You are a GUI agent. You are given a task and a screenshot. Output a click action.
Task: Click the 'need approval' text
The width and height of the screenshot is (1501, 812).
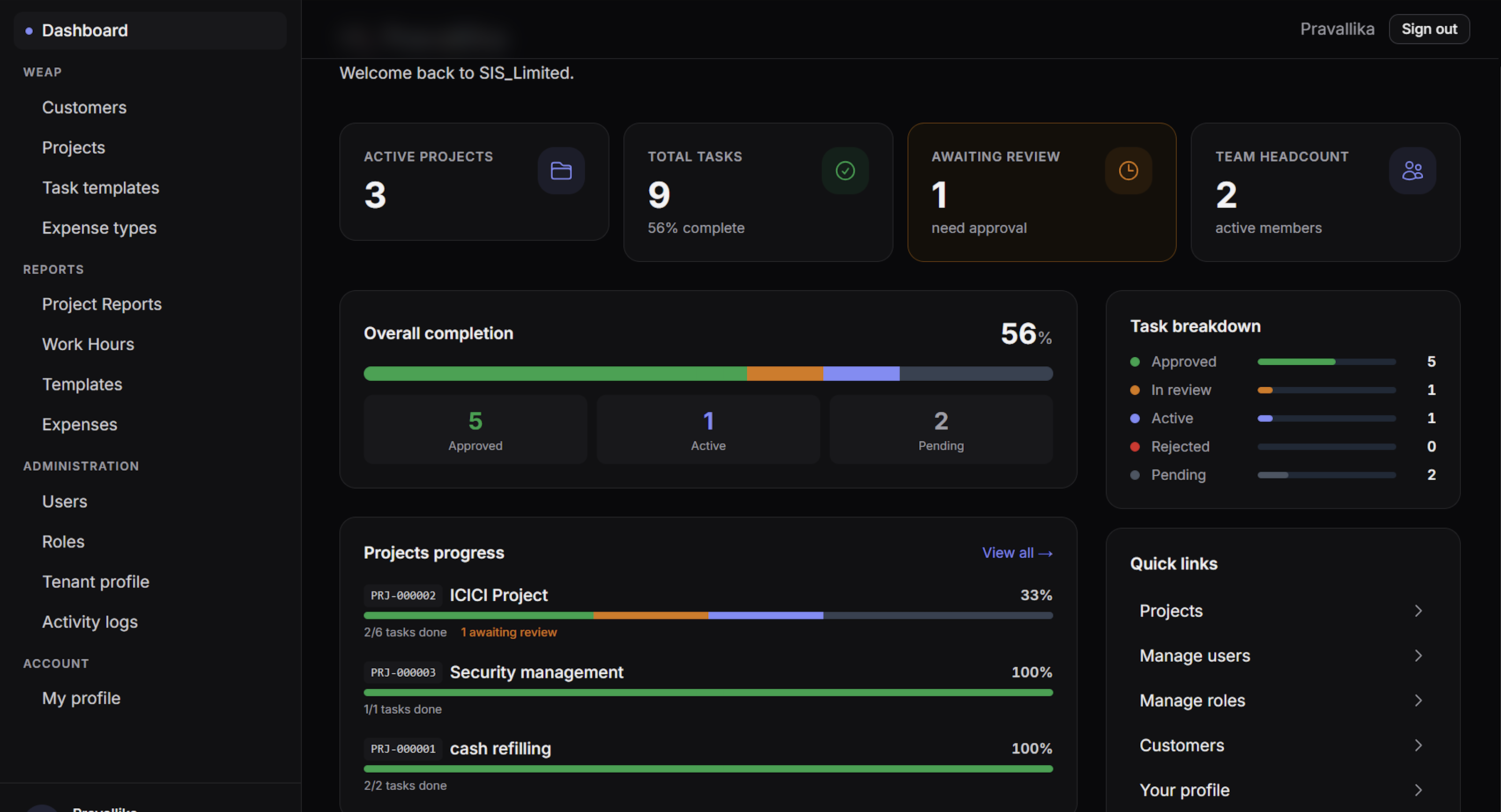pos(979,229)
